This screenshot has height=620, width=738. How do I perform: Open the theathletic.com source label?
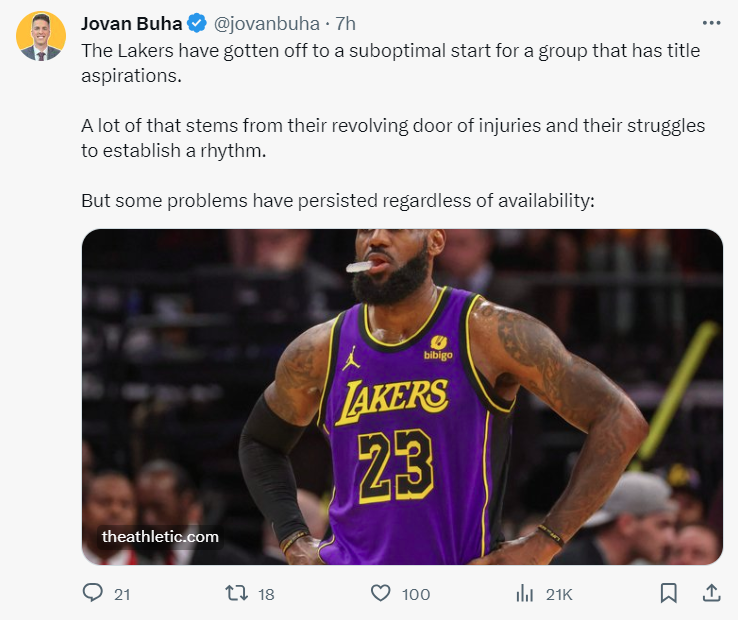[160, 537]
